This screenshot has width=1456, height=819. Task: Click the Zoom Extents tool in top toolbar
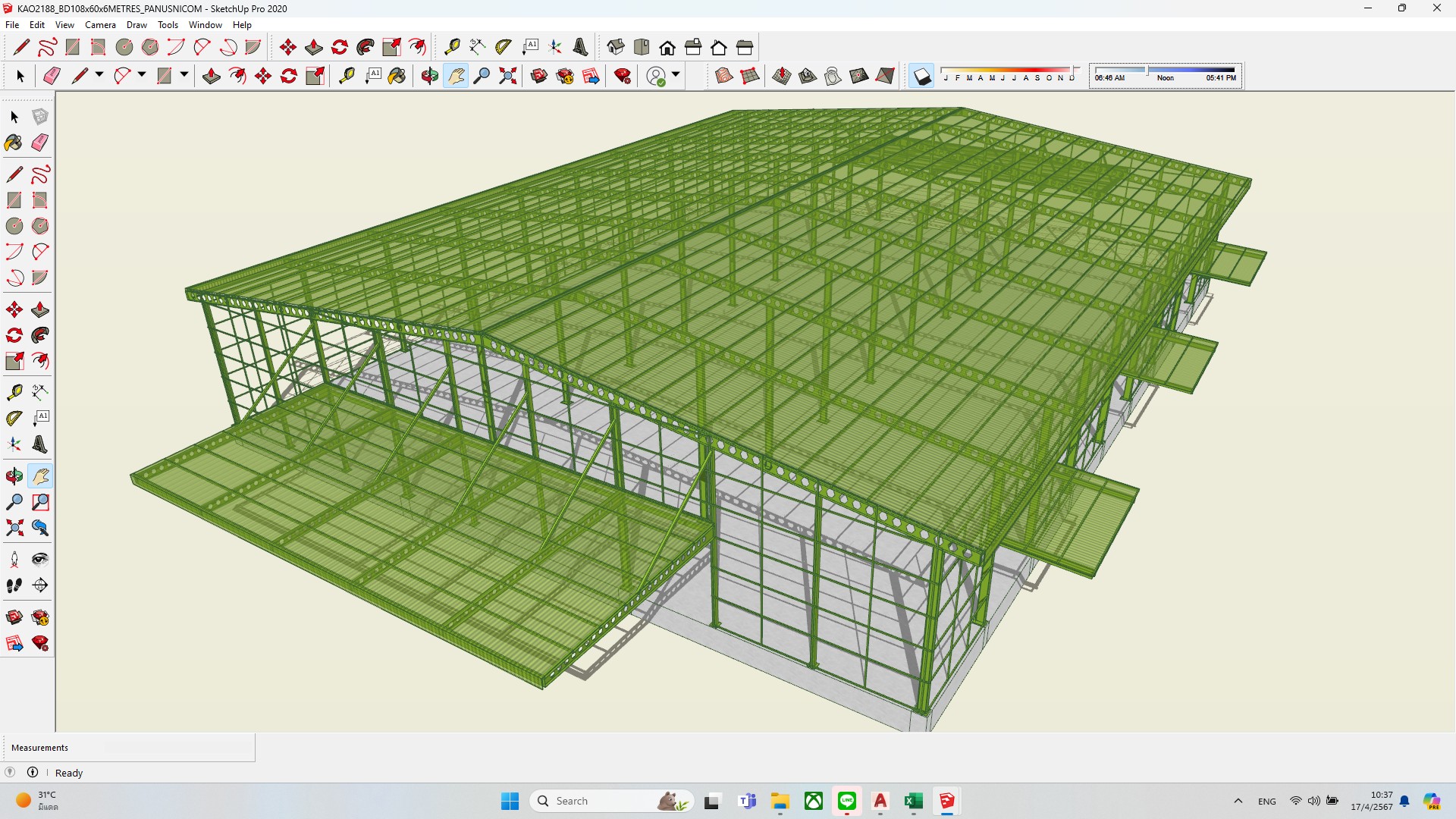click(507, 76)
